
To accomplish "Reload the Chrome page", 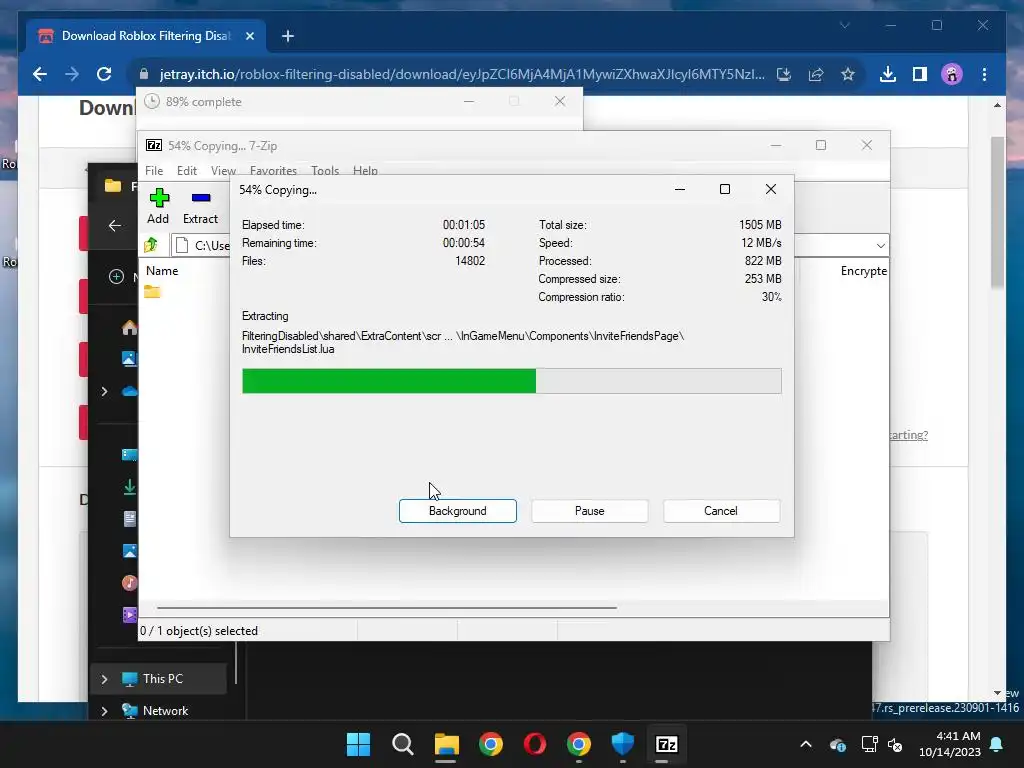I will (x=104, y=74).
